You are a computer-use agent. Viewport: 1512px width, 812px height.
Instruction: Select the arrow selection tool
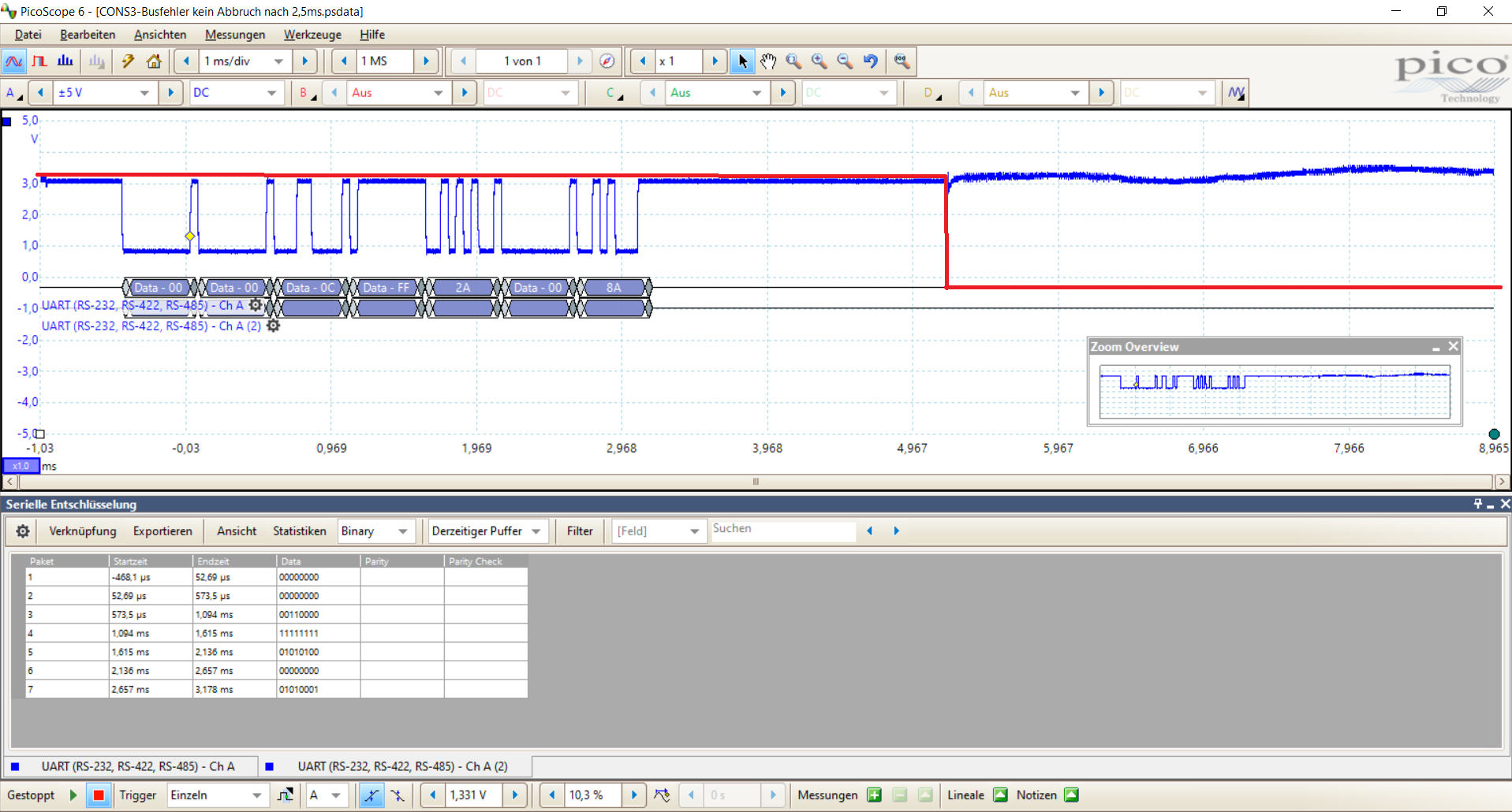[742, 61]
